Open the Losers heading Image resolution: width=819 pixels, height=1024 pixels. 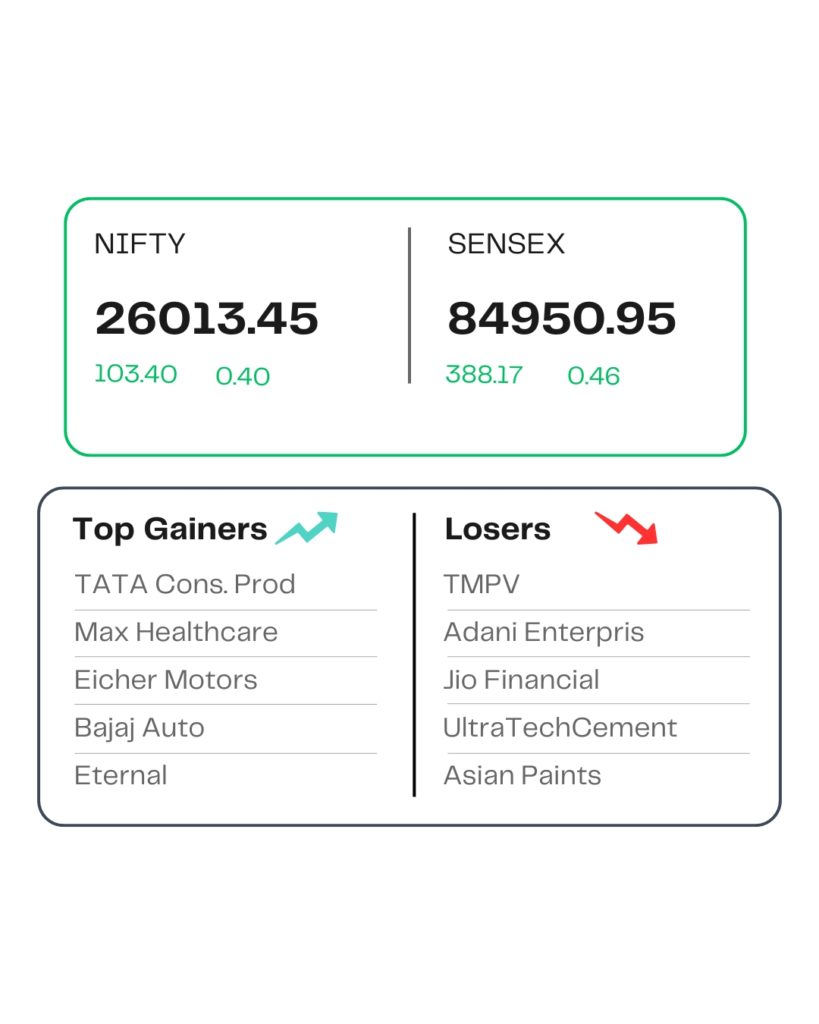(x=498, y=529)
